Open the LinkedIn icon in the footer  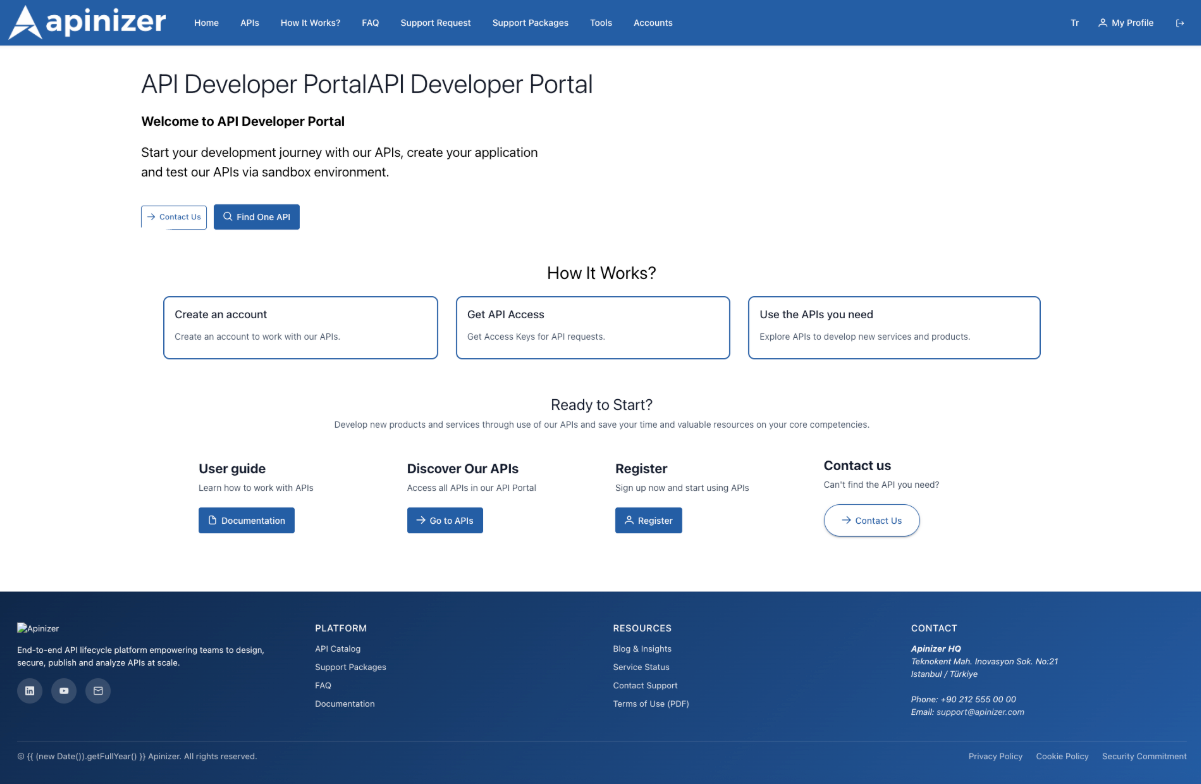click(x=30, y=690)
